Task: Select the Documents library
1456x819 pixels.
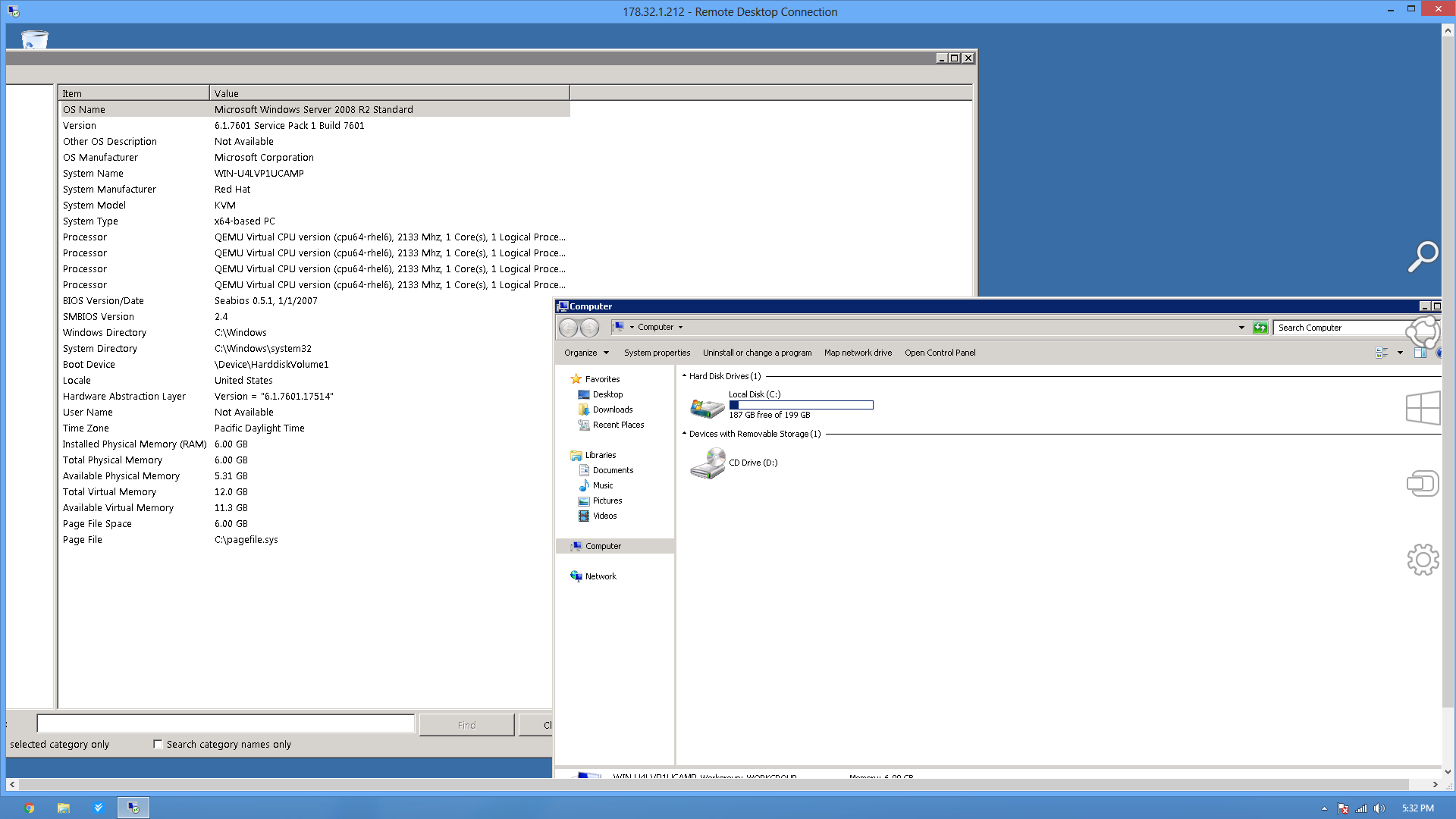Action: pos(613,470)
